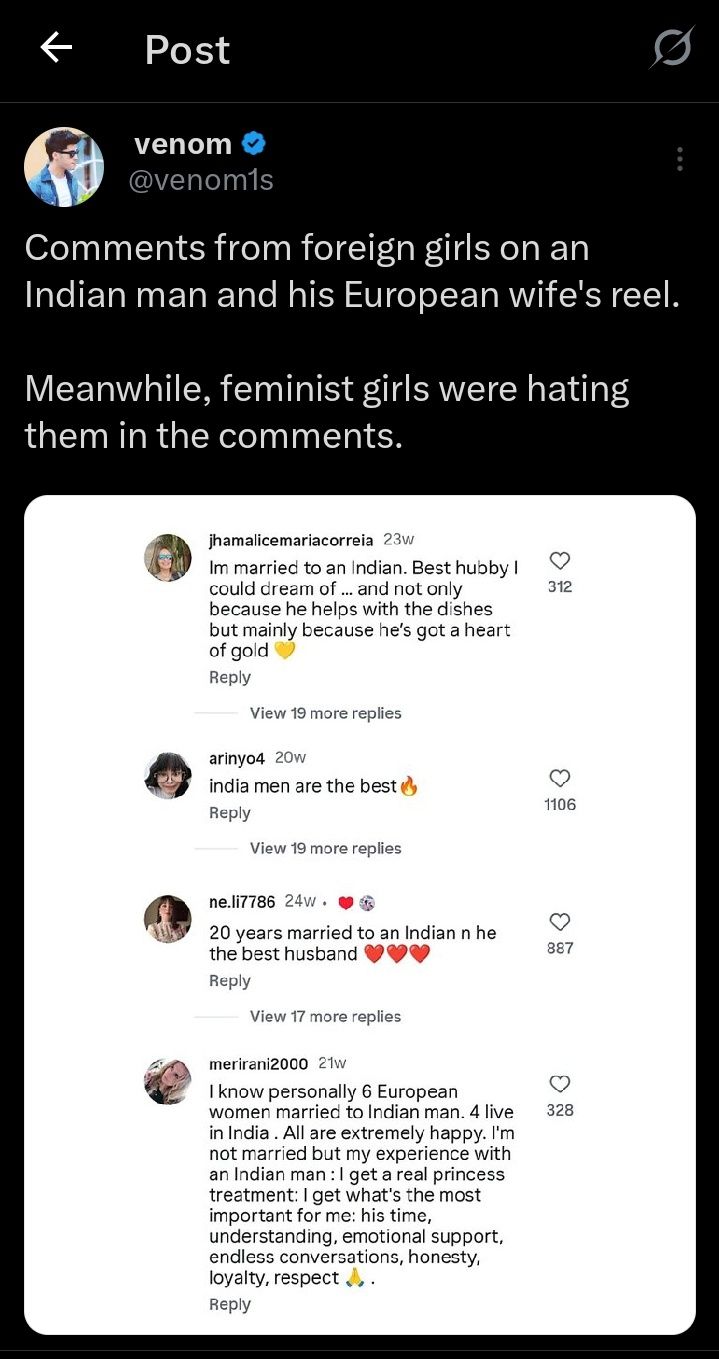View 17 more replies under ne.li7786
Screen dimensions: 719x1359
click(325, 1016)
